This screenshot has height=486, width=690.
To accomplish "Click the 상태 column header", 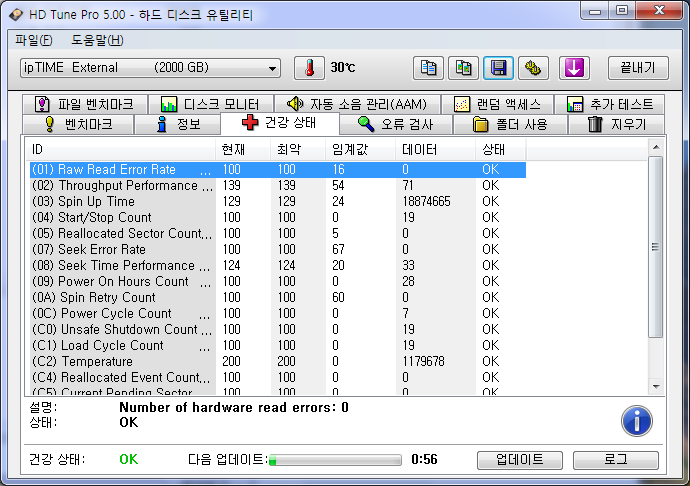I will (x=500, y=150).
